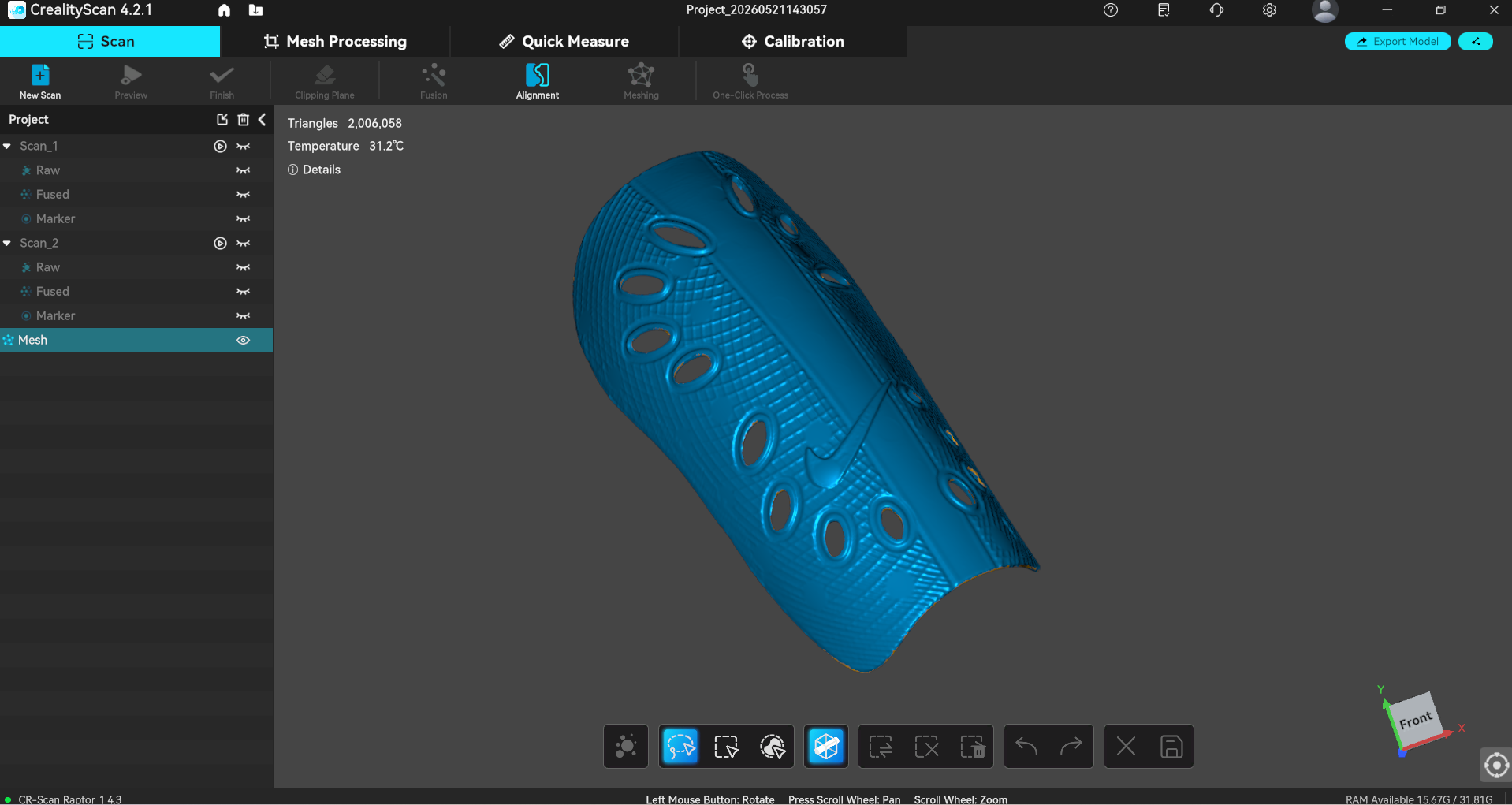The height and width of the screenshot is (805, 1512).
Task: Click the deselect all icon
Action: pos(926,746)
